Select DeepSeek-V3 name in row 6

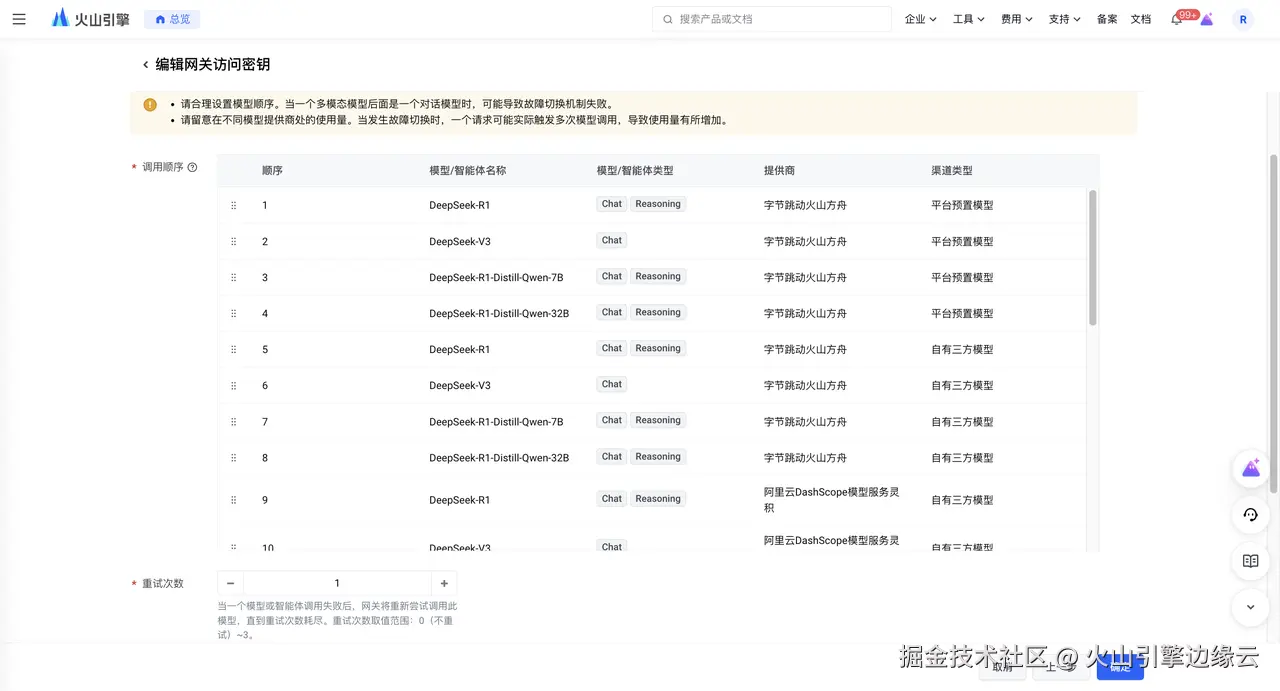pos(460,385)
